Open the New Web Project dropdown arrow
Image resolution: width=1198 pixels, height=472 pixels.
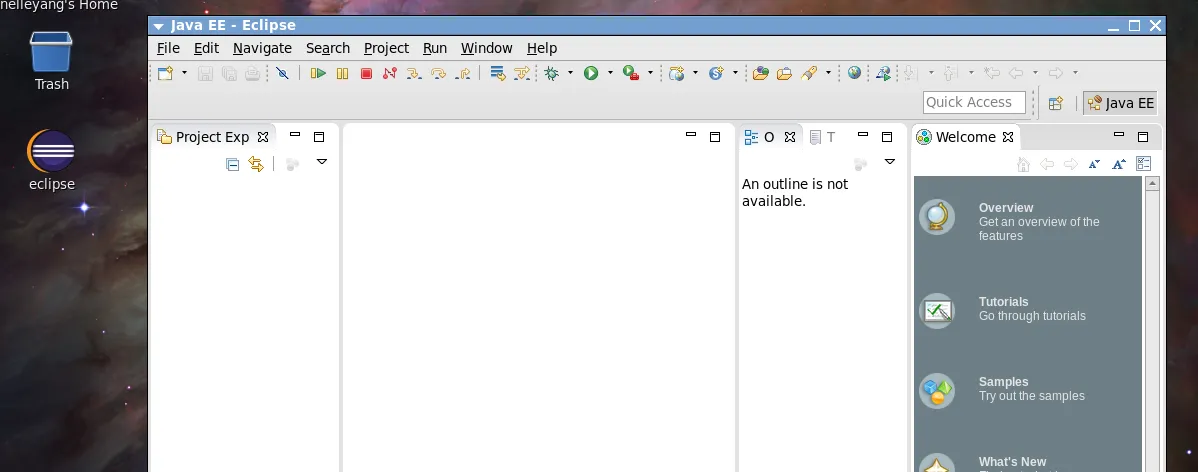coord(695,73)
